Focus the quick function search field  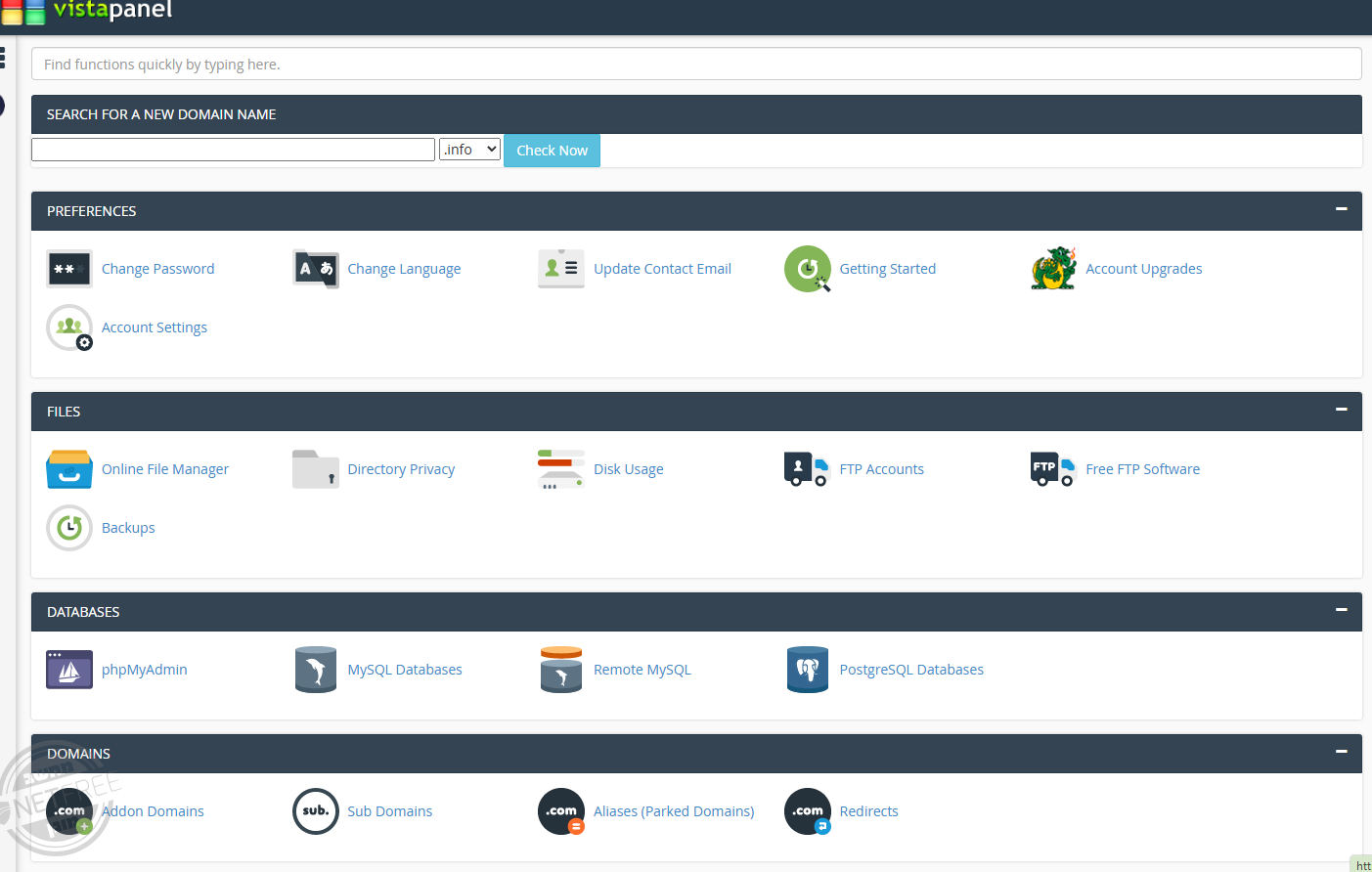point(695,65)
